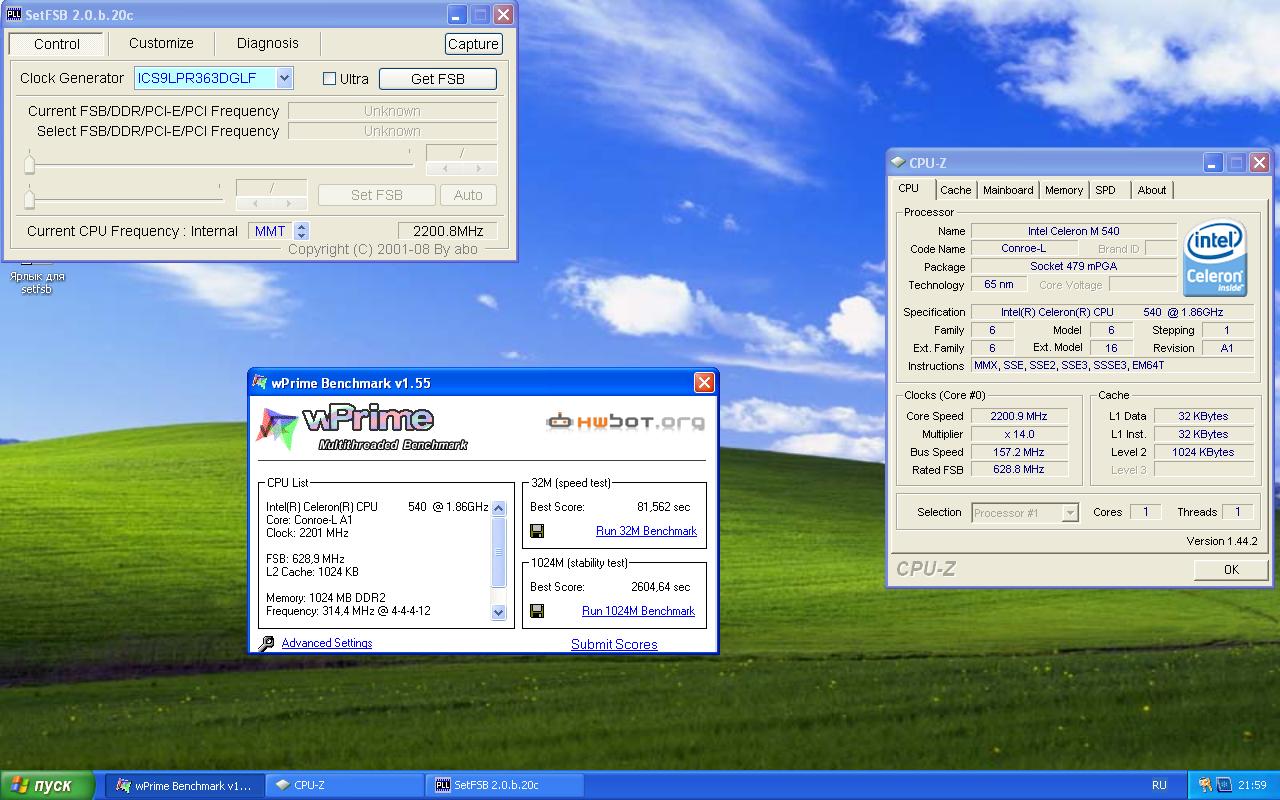Open the Processor #1 selection dropdown
The image size is (1280, 800).
click(x=1069, y=513)
